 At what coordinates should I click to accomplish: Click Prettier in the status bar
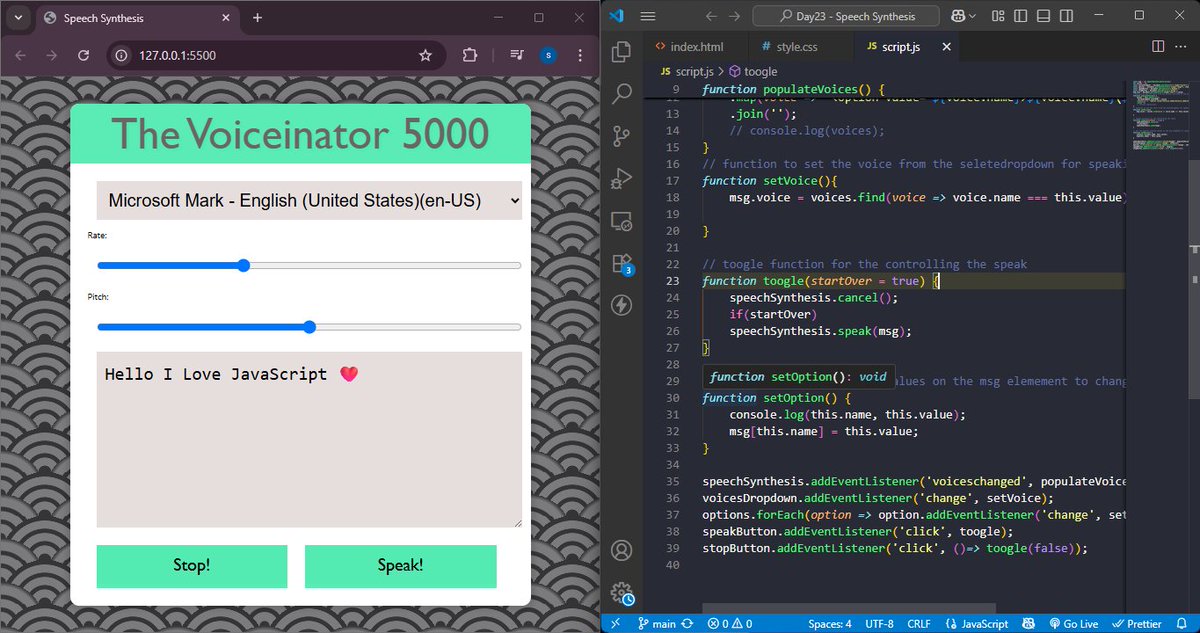(x=1136, y=624)
